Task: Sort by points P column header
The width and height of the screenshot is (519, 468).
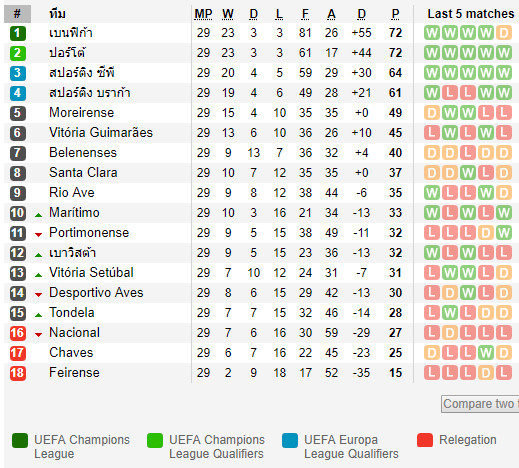Action: point(395,14)
